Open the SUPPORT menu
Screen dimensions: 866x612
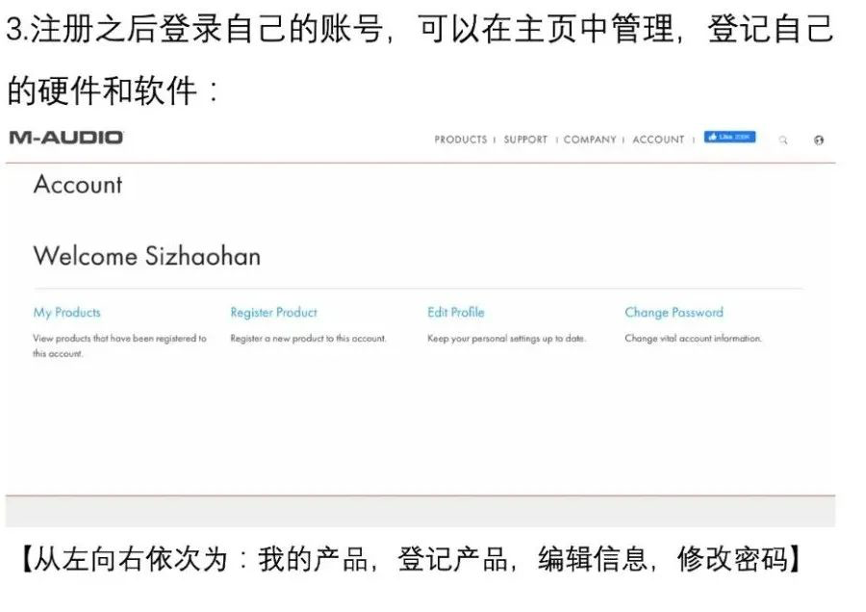point(525,140)
